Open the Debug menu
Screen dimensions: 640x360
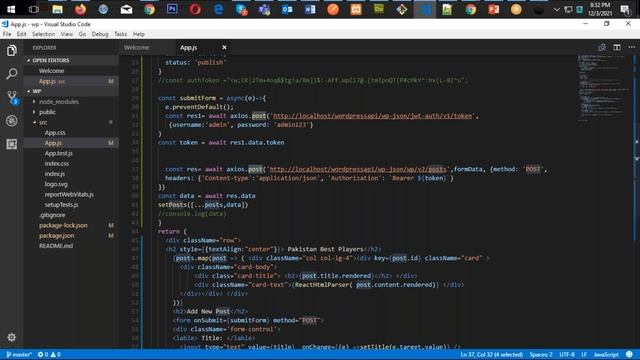click(100, 34)
